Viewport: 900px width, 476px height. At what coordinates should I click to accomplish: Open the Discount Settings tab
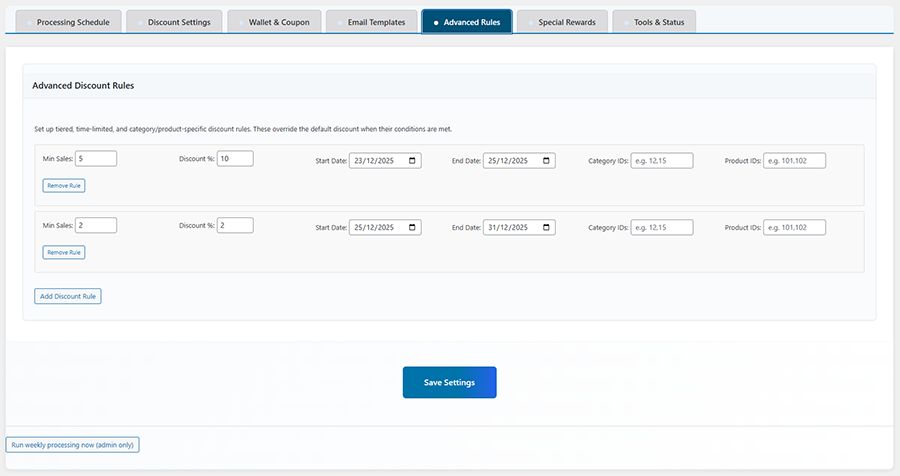[x=174, y=22]
